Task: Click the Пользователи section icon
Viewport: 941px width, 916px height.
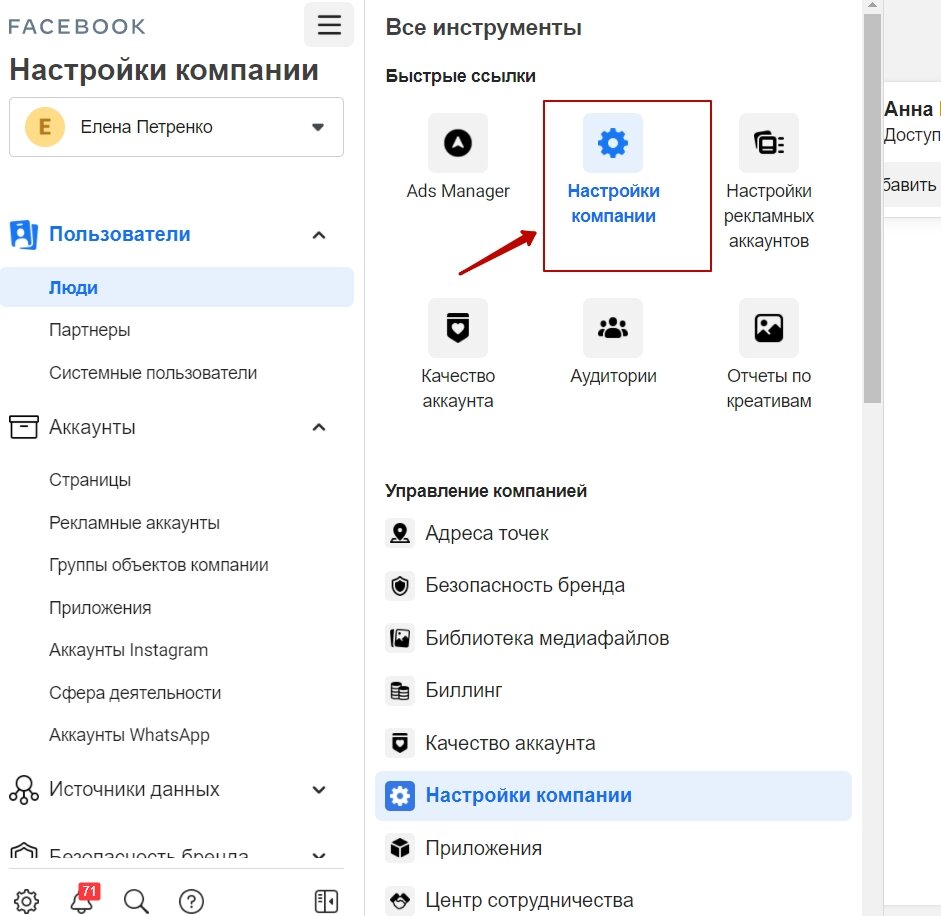Action: click(24, 234)
